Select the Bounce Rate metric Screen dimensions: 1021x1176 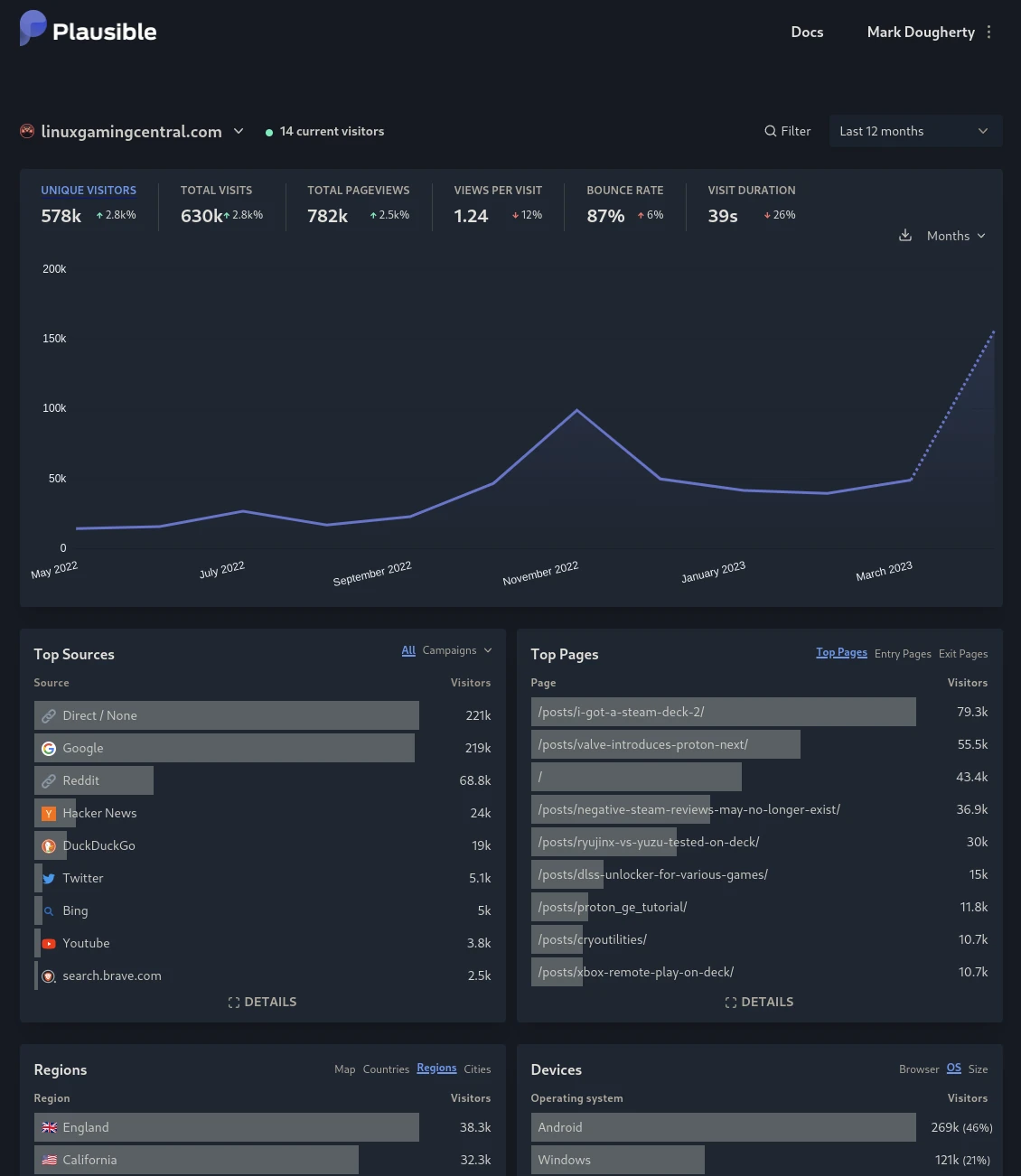click(x=625, y=204)
